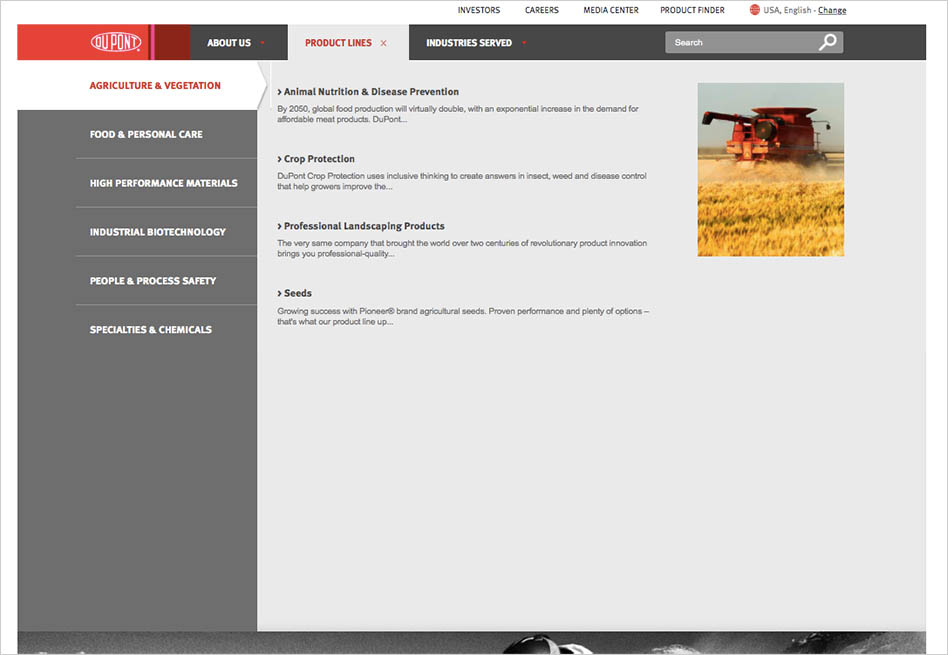Open the Product Finder link

[x=692, y=10]
